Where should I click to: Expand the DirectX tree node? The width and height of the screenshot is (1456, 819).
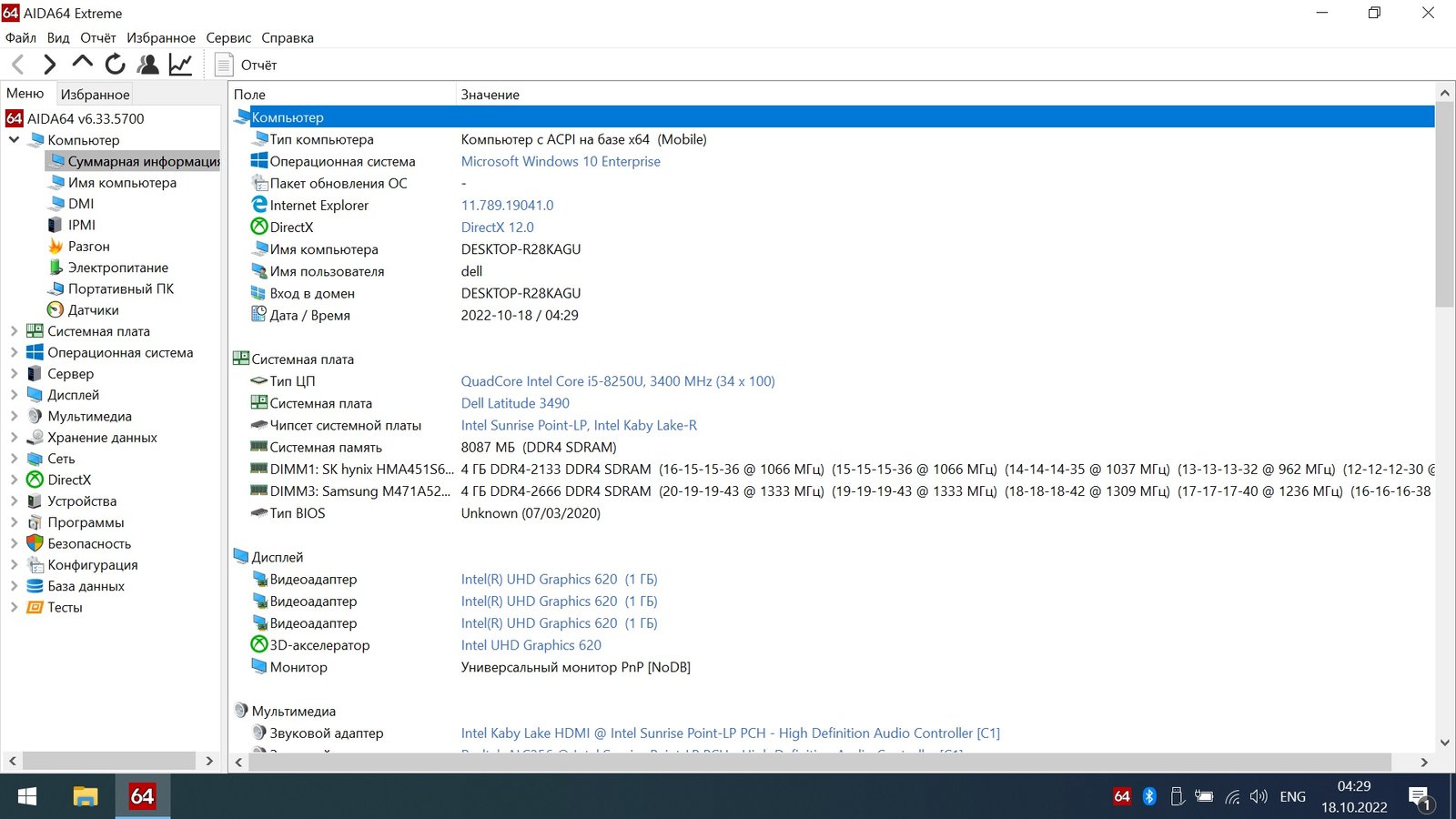click(14, 480)
